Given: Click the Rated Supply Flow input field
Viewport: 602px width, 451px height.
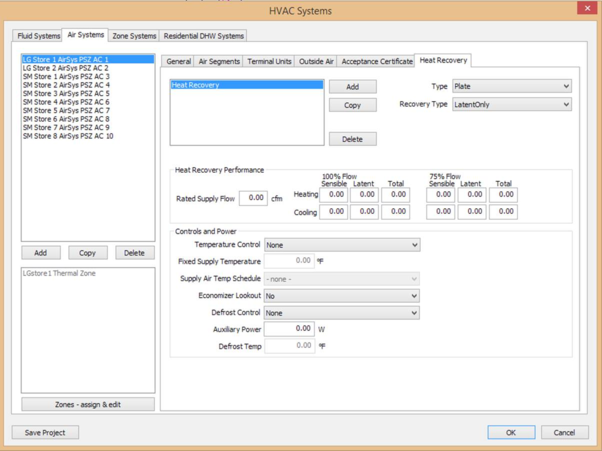Looking at the screenshot, I should click(253, 198).
